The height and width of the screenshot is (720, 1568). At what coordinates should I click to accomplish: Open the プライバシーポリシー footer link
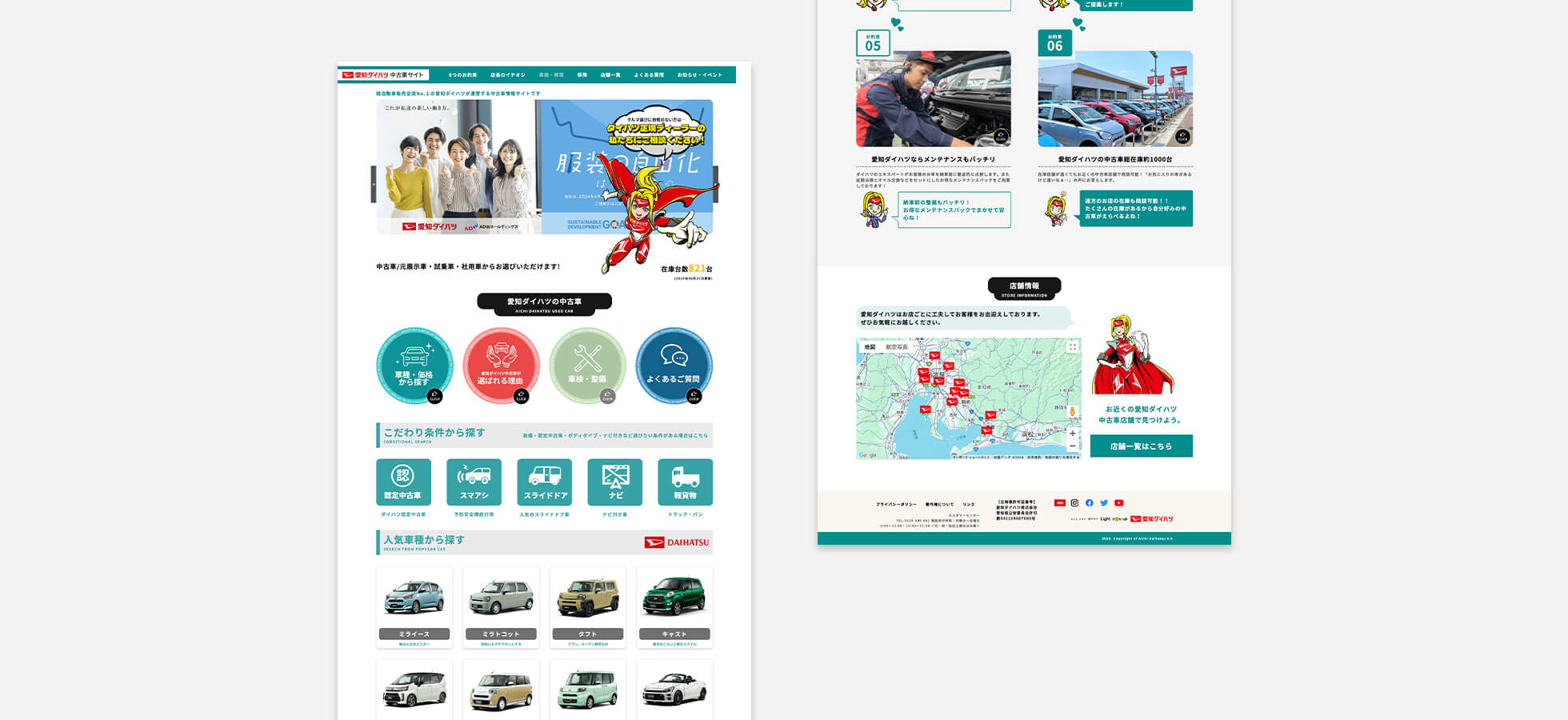(x=896, y=505)
